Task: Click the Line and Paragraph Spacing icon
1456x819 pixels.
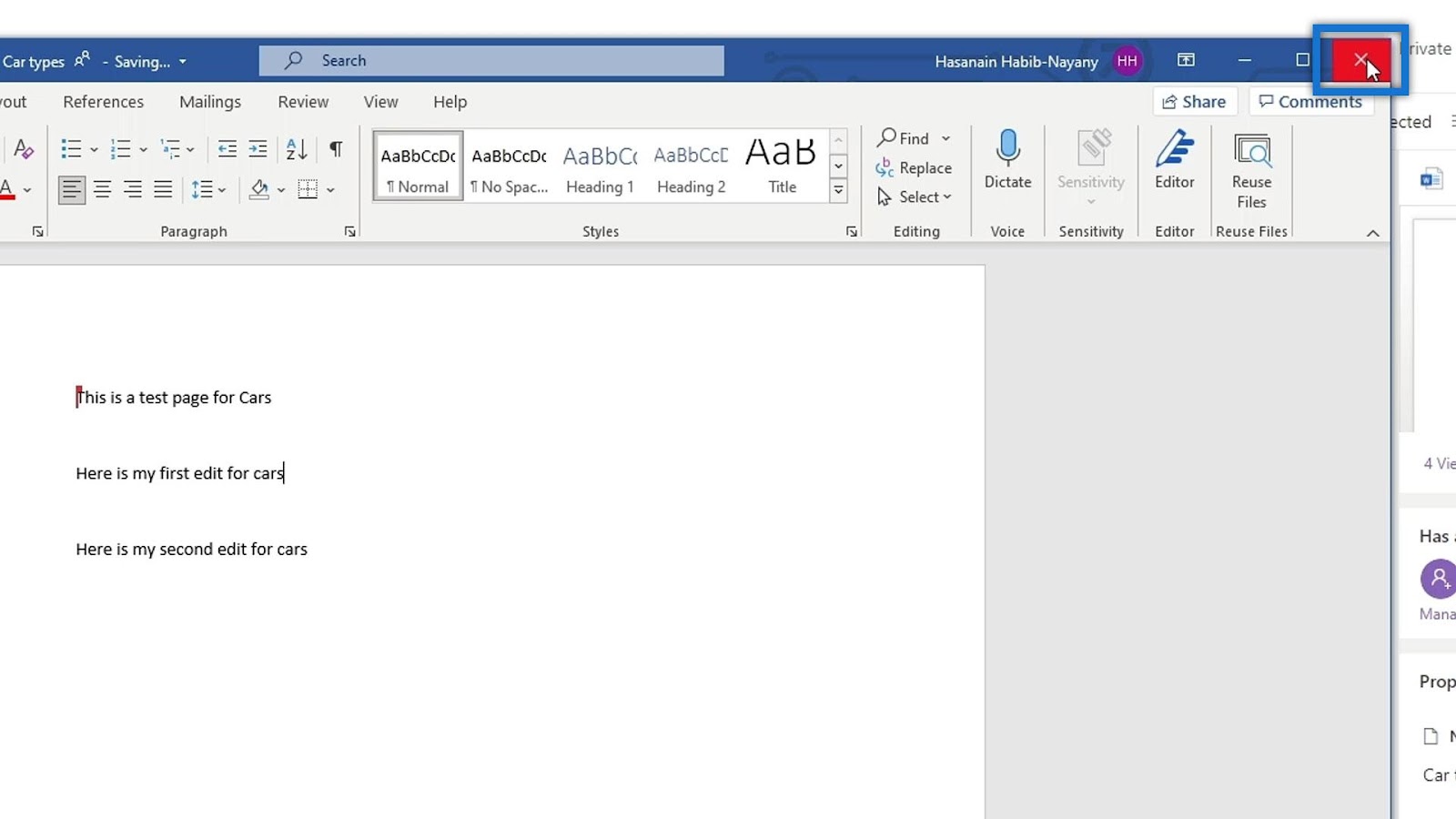Action: (x=202, y=189)
